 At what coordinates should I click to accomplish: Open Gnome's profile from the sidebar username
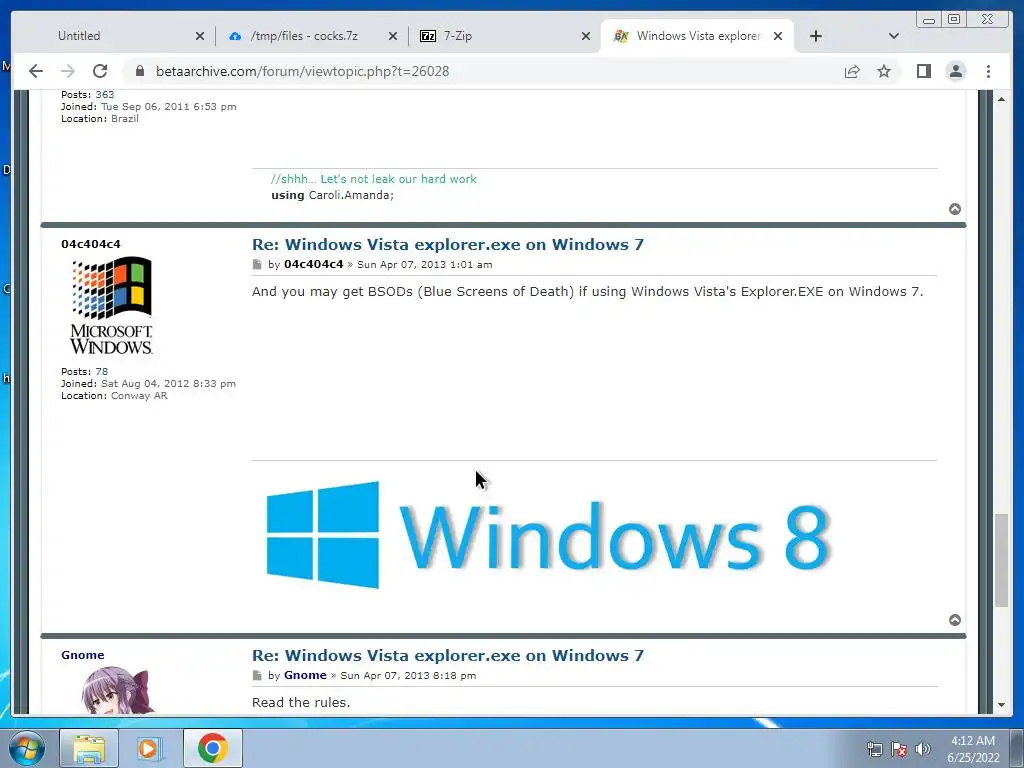82,655
